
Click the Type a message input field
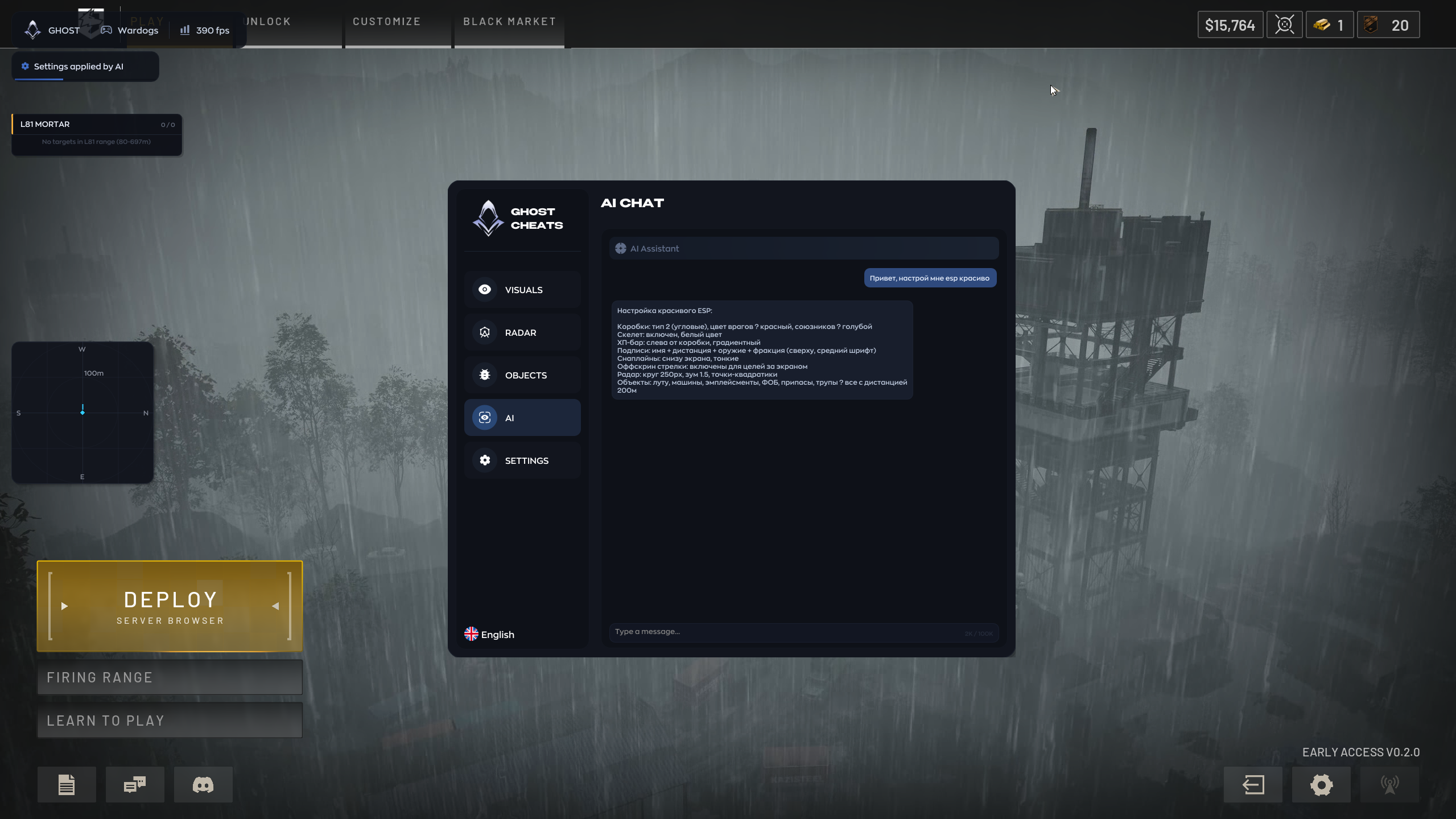coord(803,632)
